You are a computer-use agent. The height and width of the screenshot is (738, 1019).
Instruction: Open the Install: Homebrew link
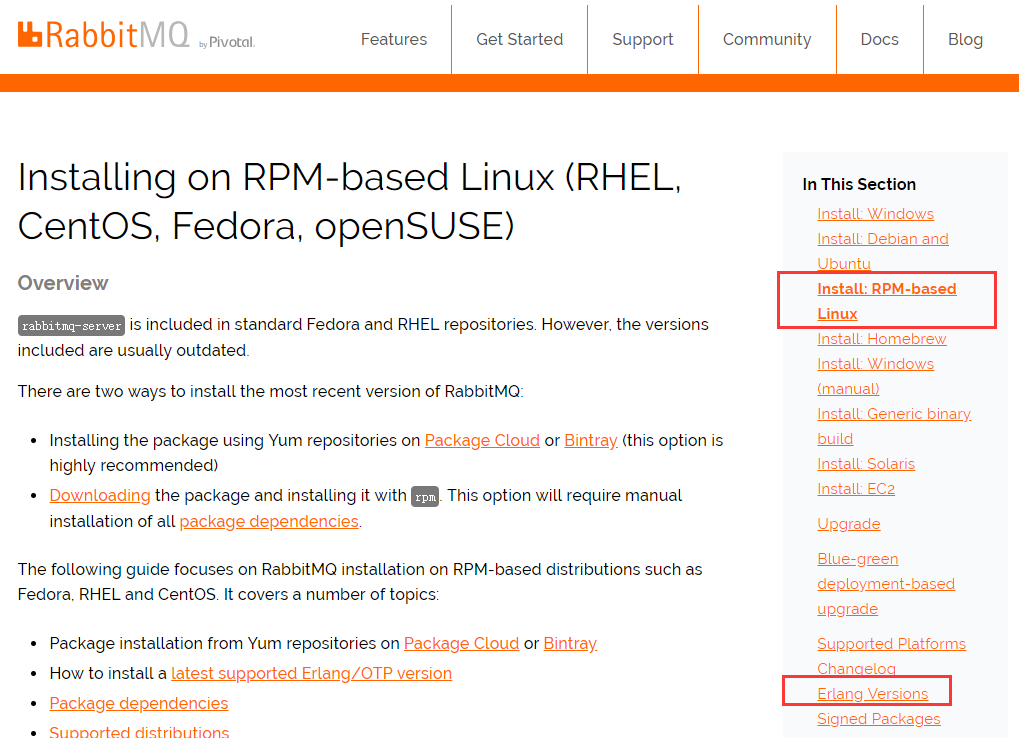(882, 339)
